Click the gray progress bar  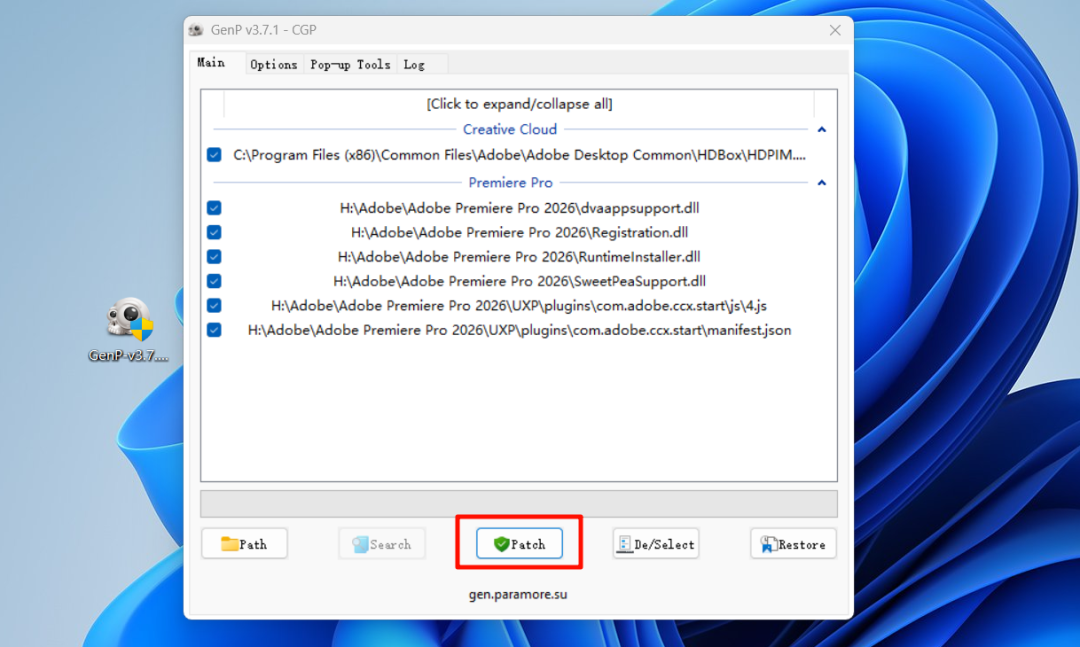[519, 504]
